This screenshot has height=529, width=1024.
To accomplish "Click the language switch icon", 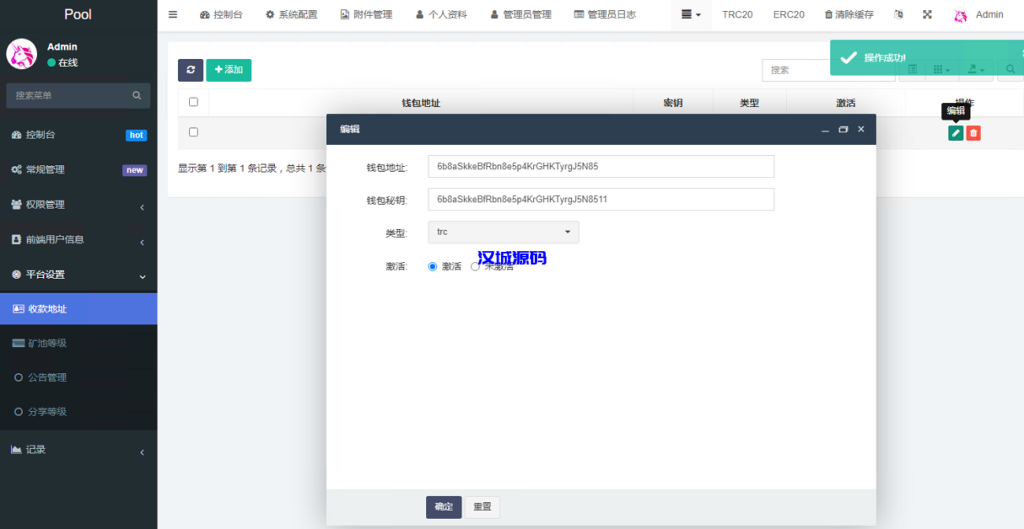I will (x=899, y=14).
